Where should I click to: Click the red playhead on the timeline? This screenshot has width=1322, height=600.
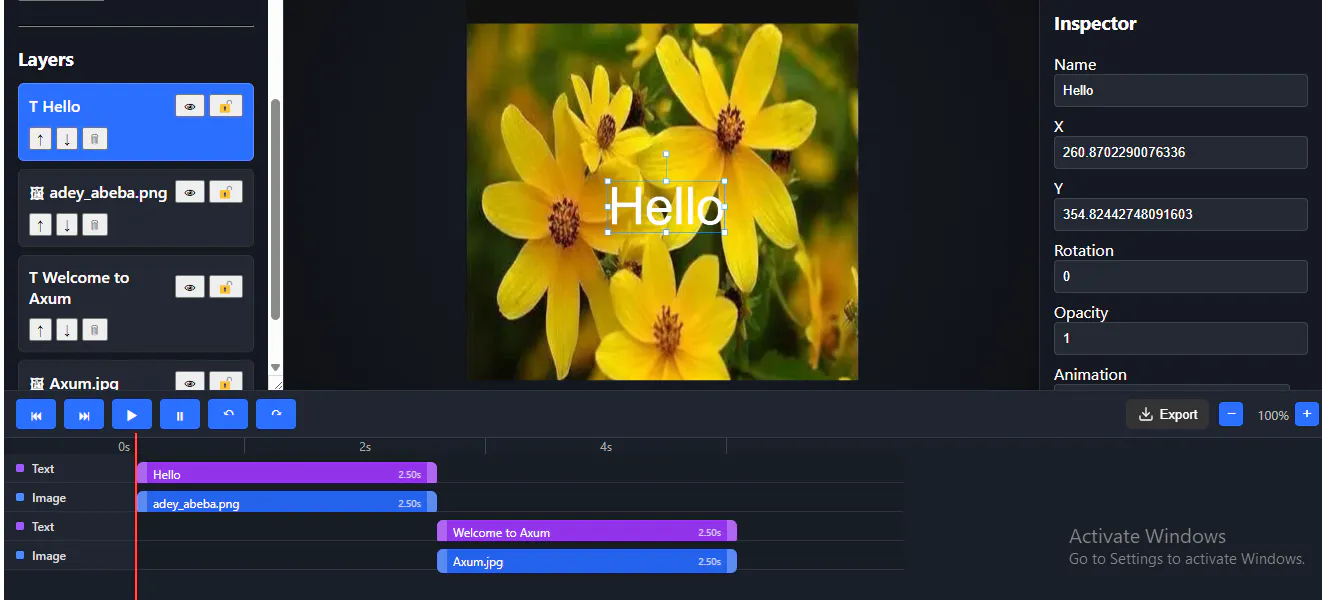pyautogui.click(x=135, y=515)
